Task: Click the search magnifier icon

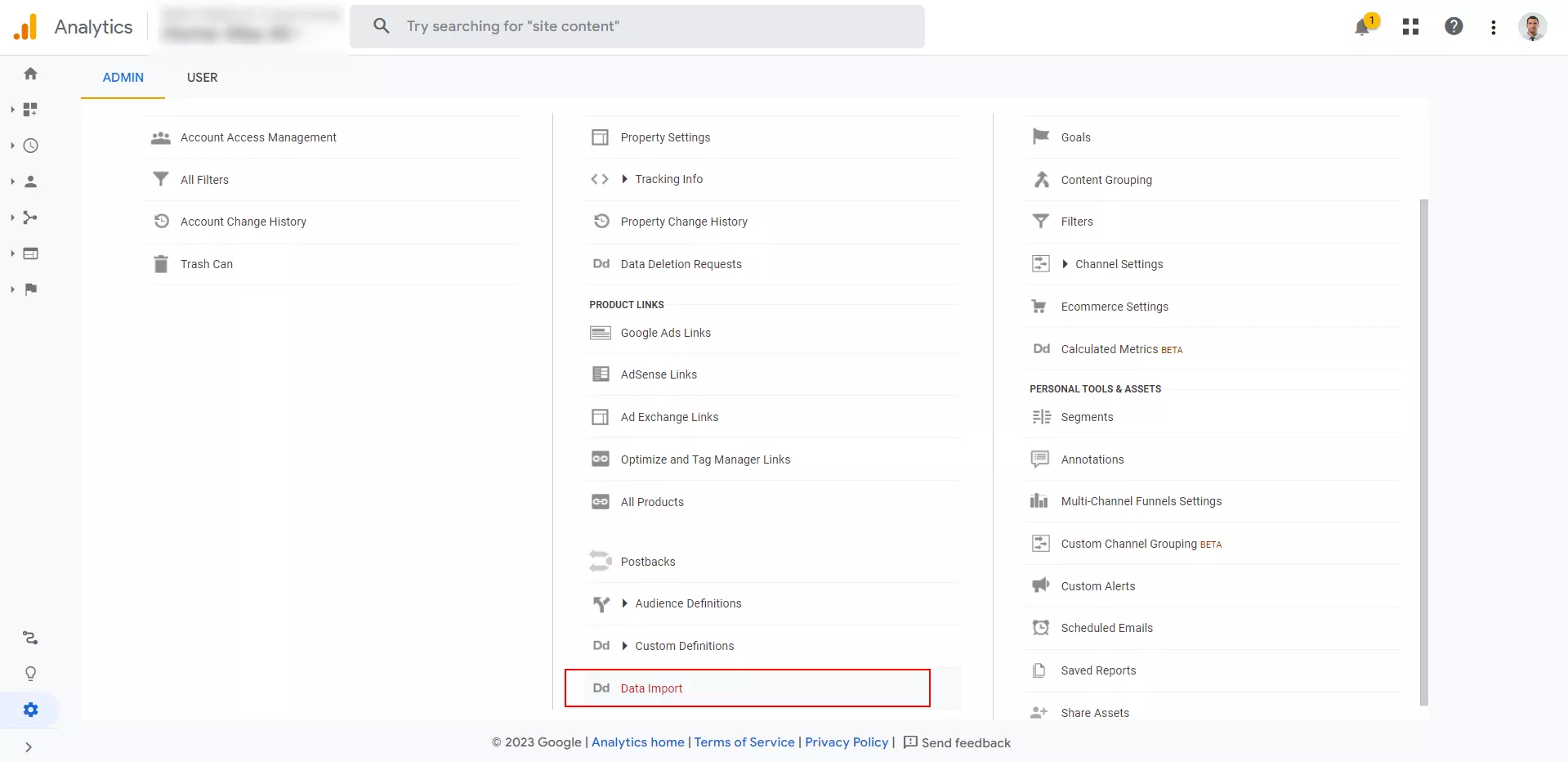Action: tap(382, 26)
